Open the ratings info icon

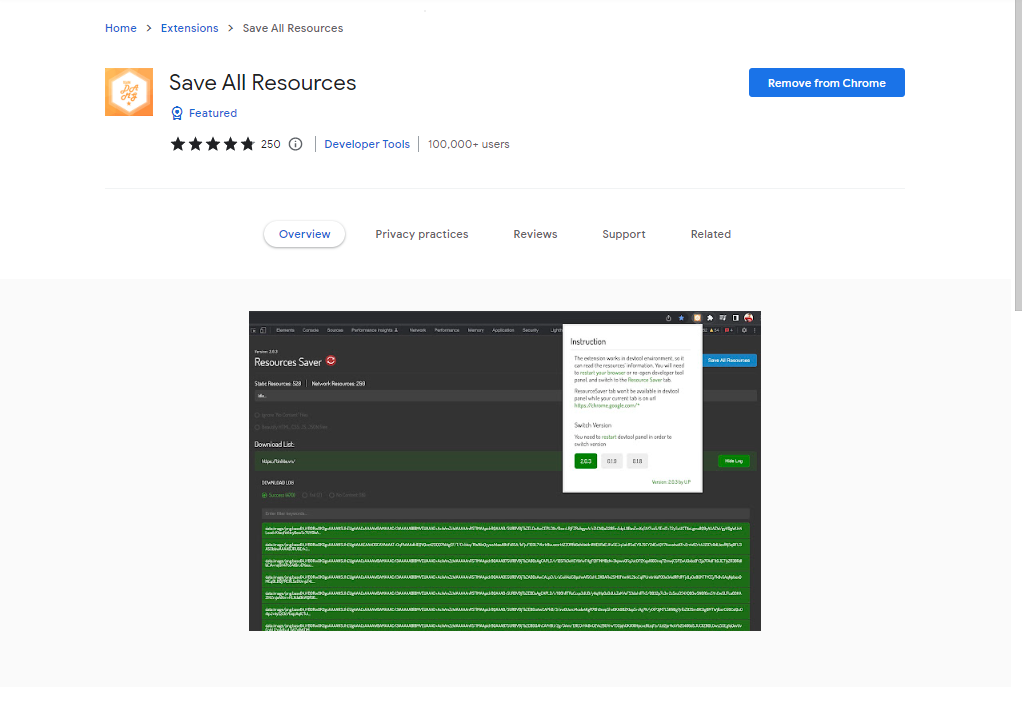pos(296,144)
